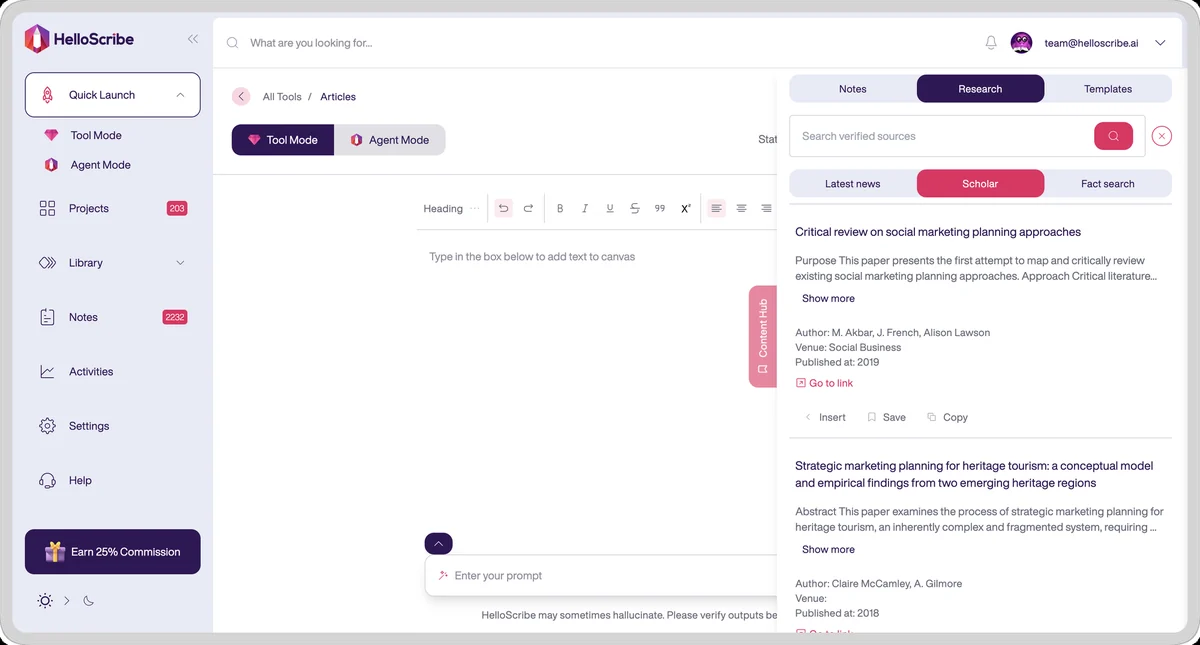Toggle strikethrough formatting

pyautogui.click(x=635, y=208)
